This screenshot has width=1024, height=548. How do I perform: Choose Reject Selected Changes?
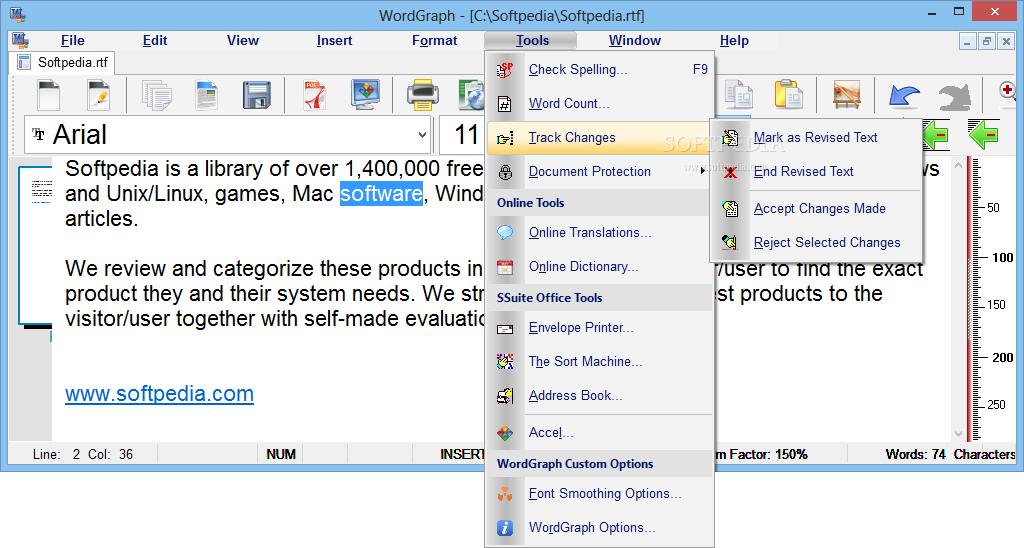816,242
